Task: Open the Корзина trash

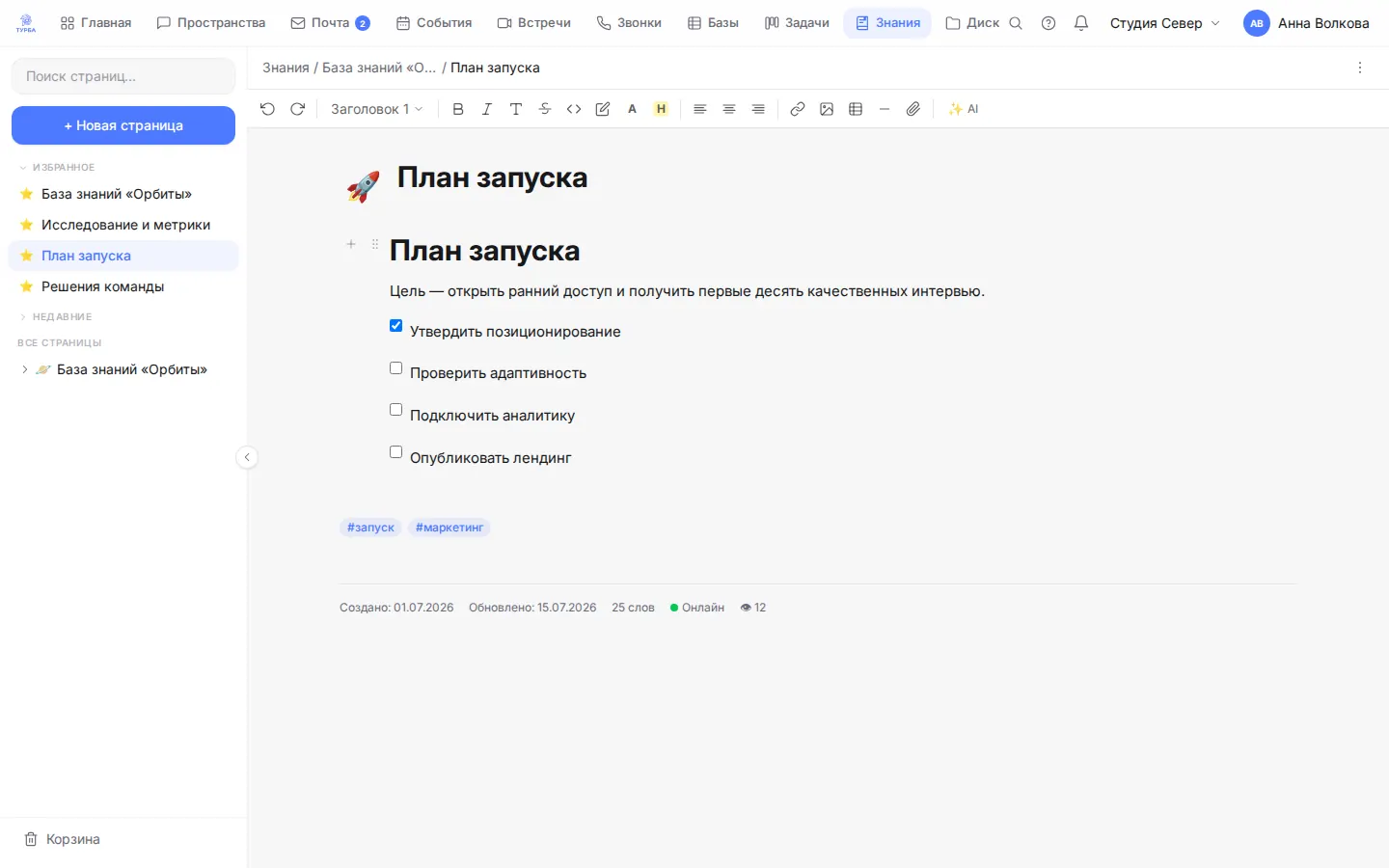Action: (x=63, y=839)
